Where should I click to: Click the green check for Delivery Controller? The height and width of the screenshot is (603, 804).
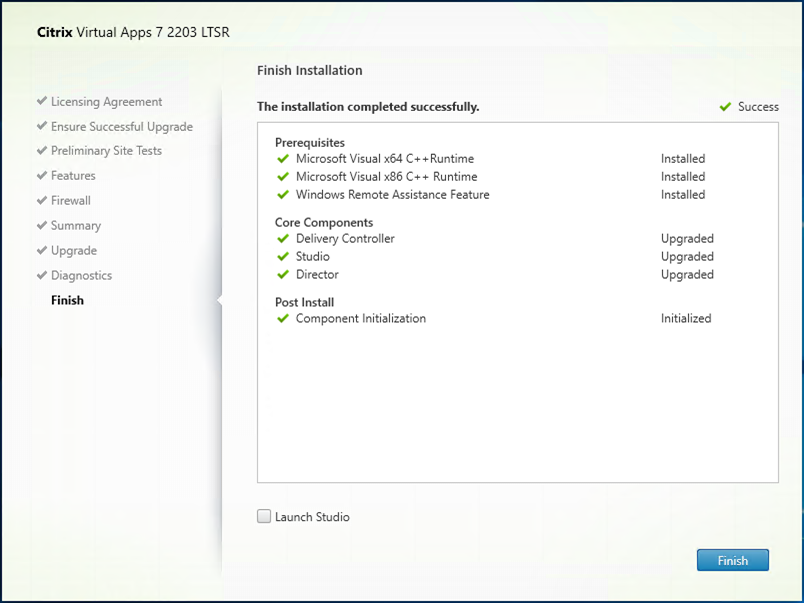[283, 239]
